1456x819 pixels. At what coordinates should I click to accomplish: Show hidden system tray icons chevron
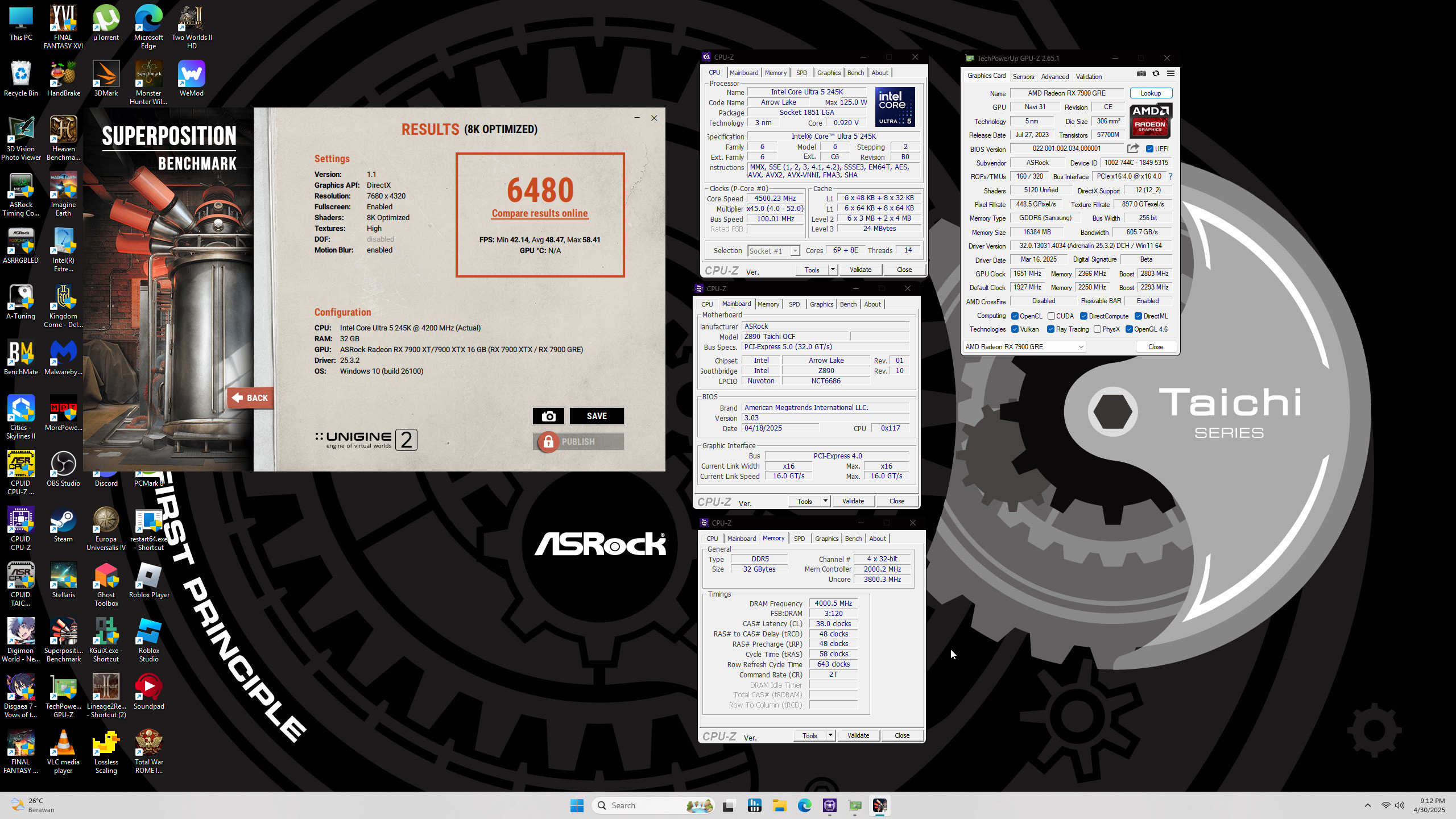(x=1368, y=805)
